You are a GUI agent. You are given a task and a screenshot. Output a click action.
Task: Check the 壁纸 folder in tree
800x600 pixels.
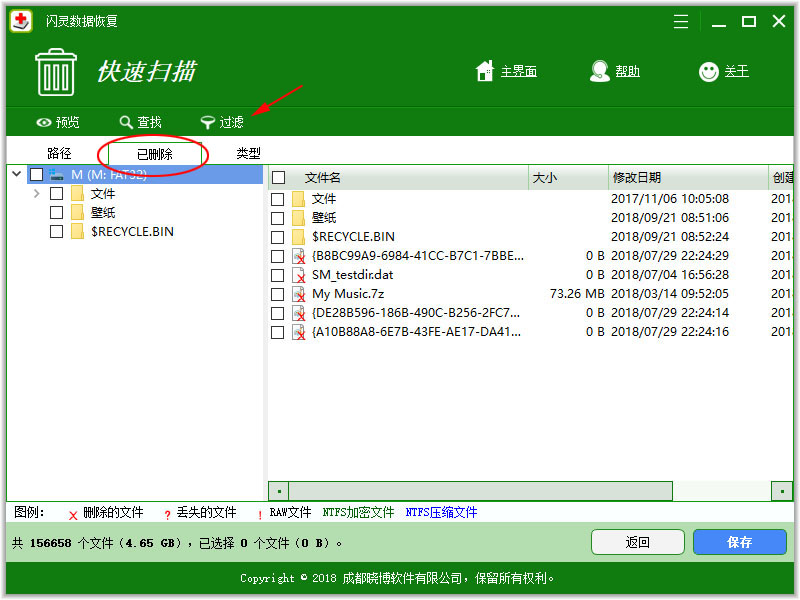click(x=57, y=212)
